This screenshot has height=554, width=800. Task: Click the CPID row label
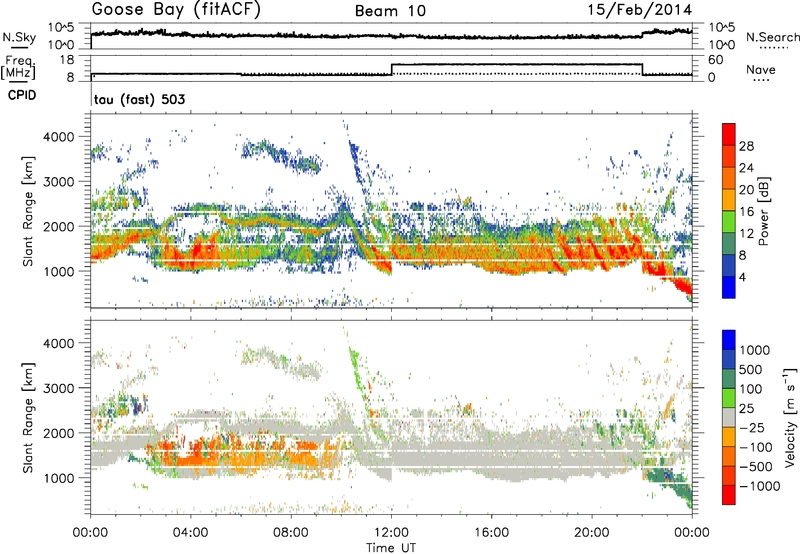pos(22,95)
